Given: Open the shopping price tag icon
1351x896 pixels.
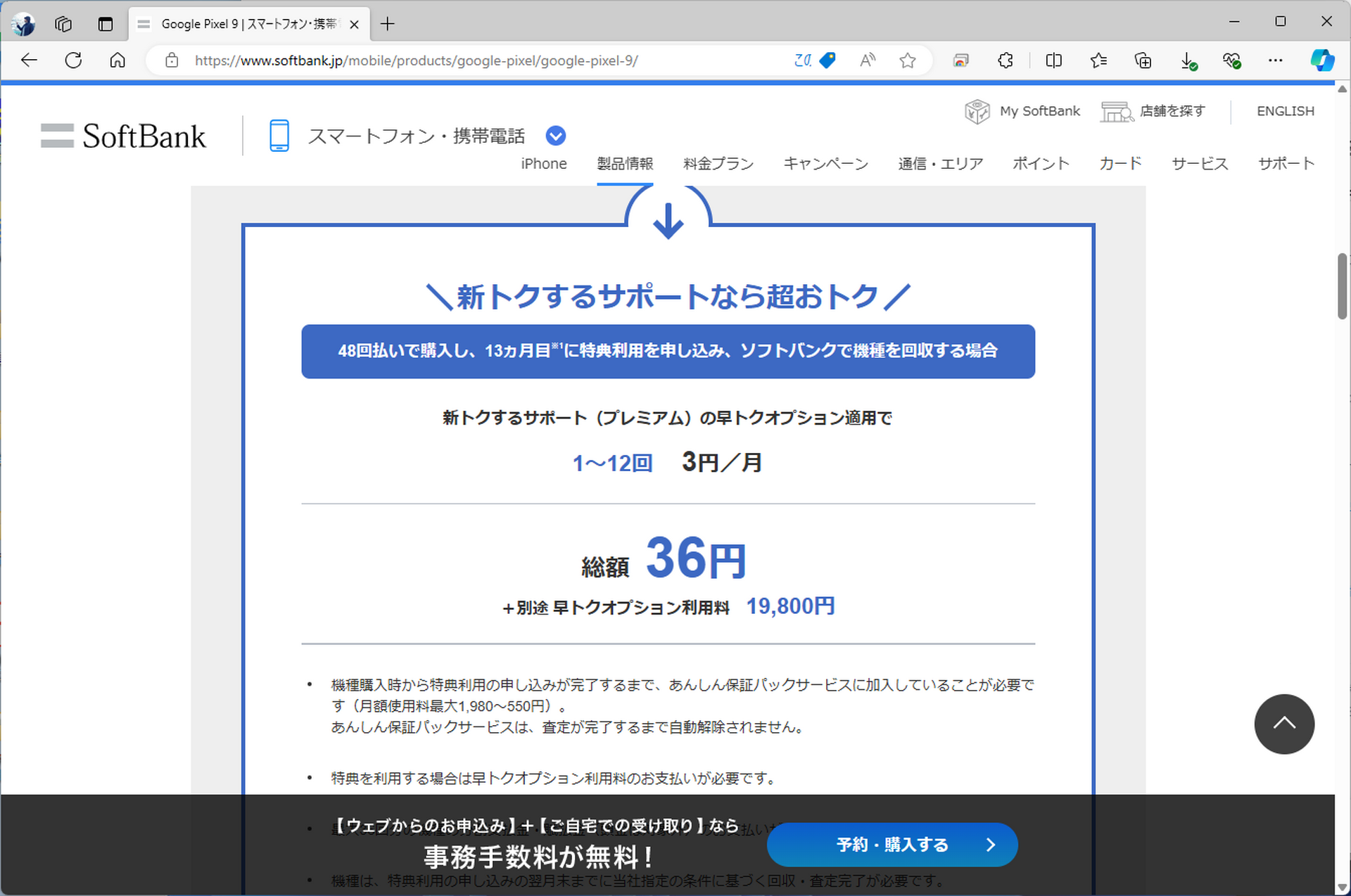Looking at the screenshot, I should click(828, 60).
